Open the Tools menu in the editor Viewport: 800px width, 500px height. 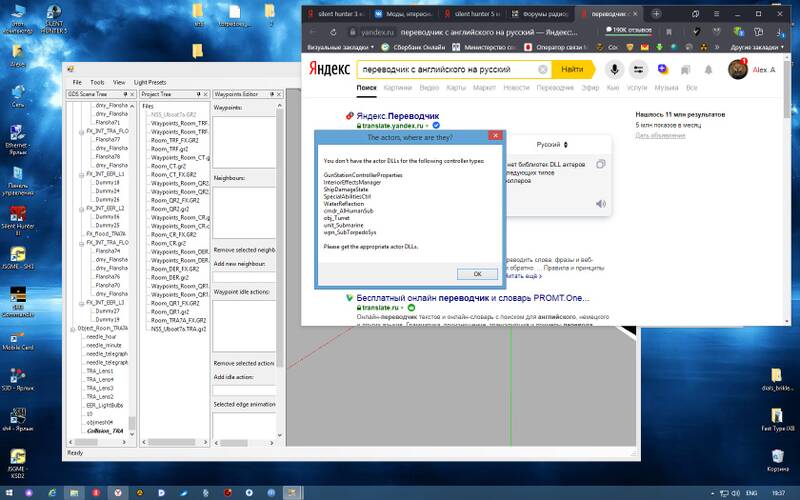coord(97,82)
